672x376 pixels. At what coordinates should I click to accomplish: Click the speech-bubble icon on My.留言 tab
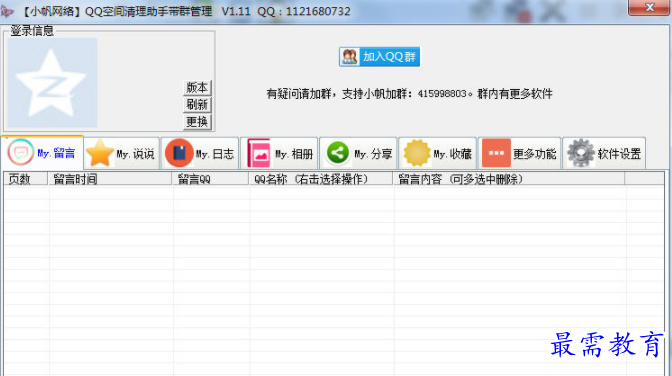pos(21,153)
